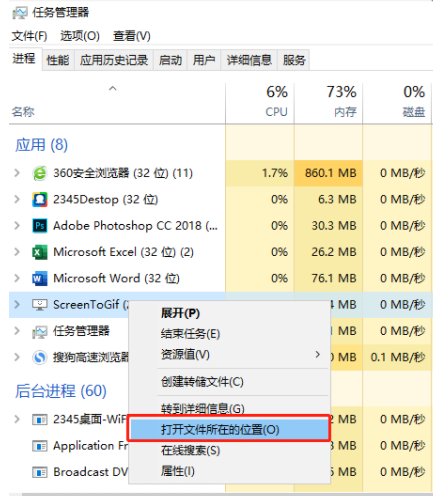Screen dimensions: 433x496
Task: Switch to the 性能 tab
Action: 58,60
